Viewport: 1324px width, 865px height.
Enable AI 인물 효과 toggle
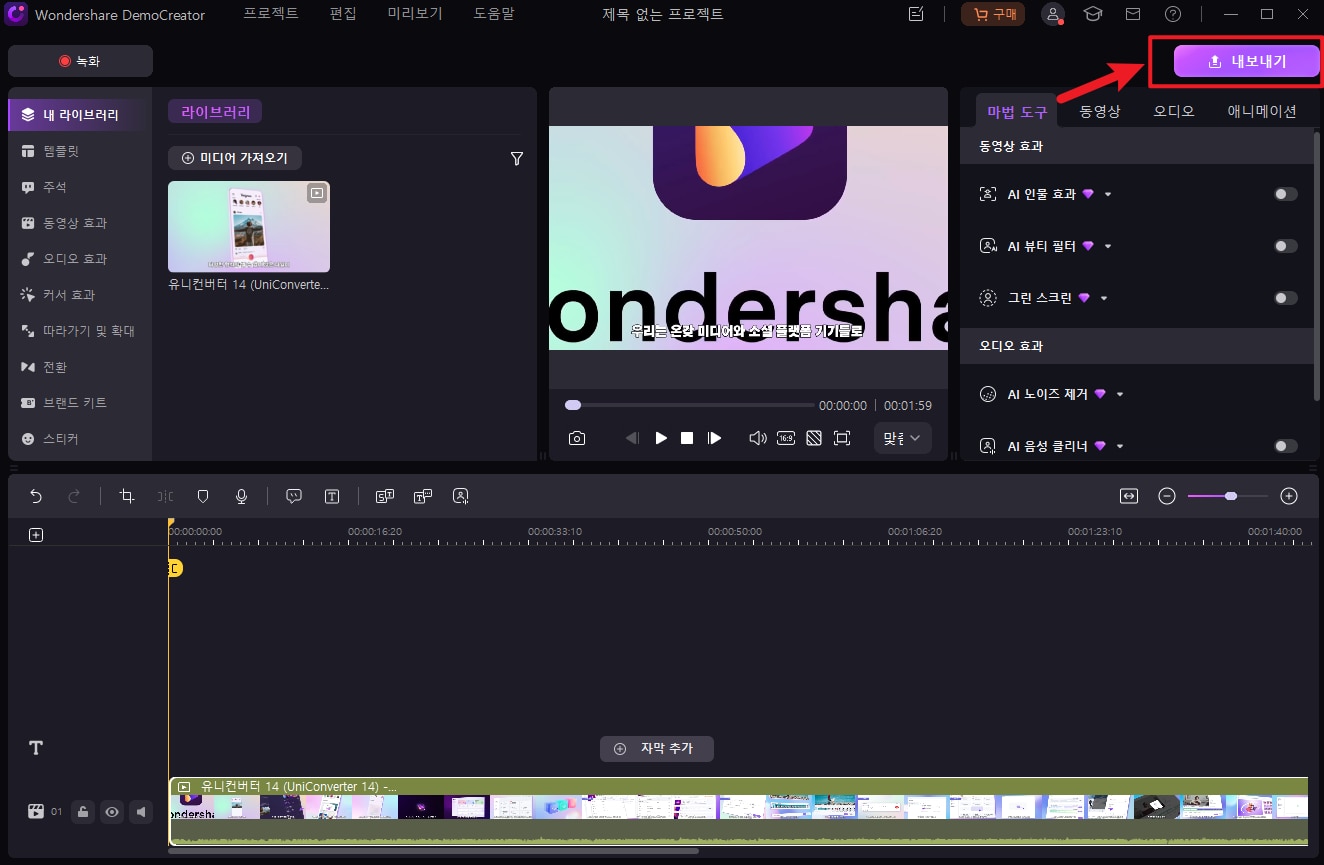(1286, 194)
